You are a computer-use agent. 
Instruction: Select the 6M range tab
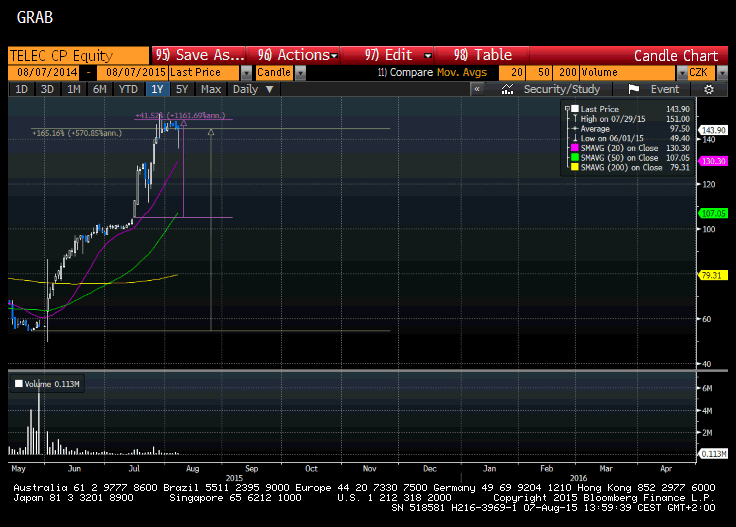pyautogui.click(x=100, y=89)
